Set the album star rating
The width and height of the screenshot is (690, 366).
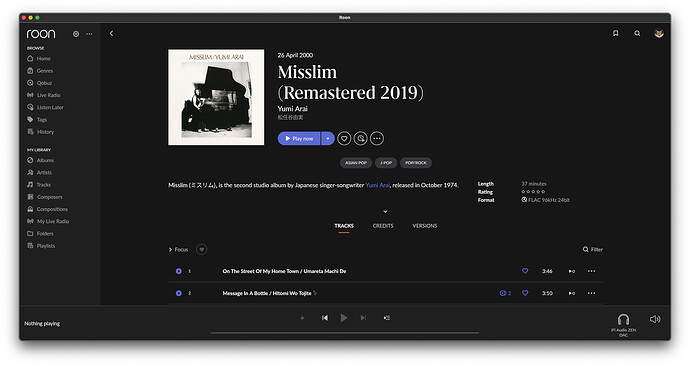tap(533, 192)
